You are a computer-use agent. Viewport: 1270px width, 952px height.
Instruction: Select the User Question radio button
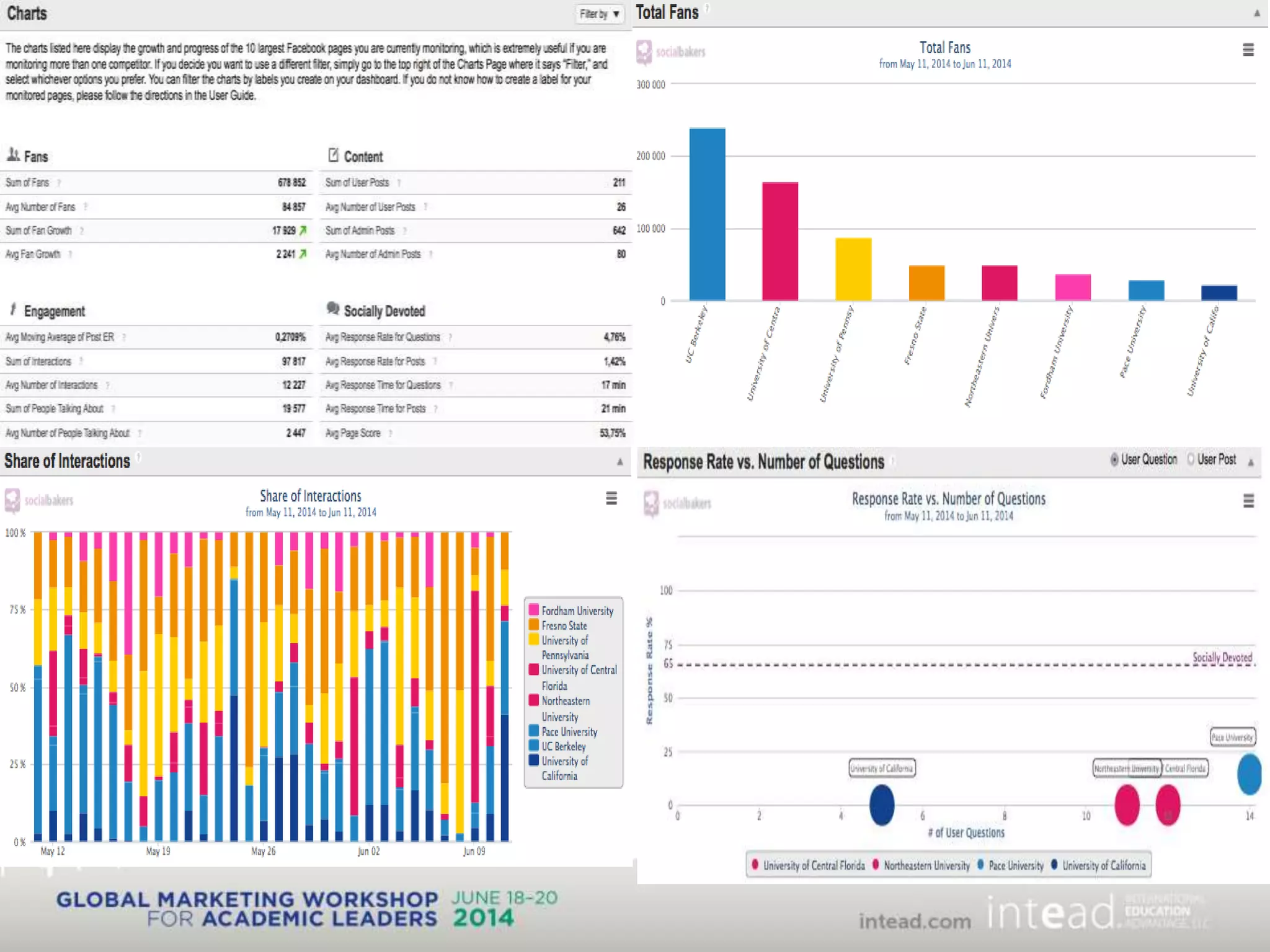(x=1114, y=459)
